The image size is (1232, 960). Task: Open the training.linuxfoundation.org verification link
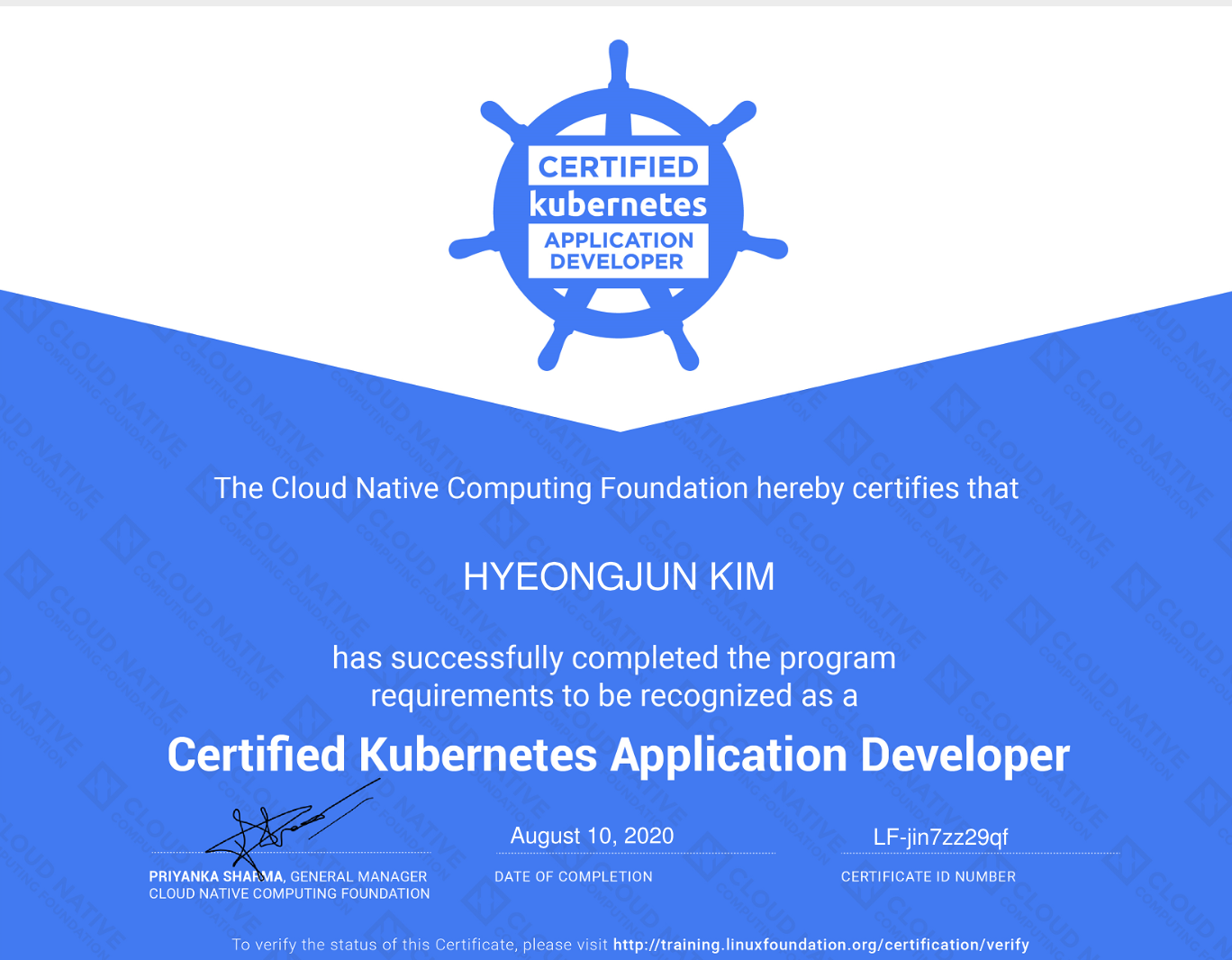821,945
